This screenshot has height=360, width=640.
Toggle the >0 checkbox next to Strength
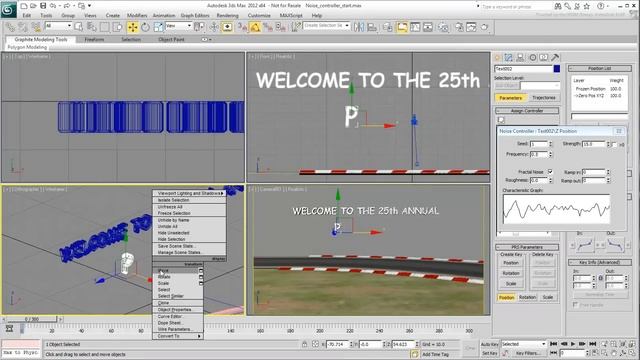pos(615,144)
